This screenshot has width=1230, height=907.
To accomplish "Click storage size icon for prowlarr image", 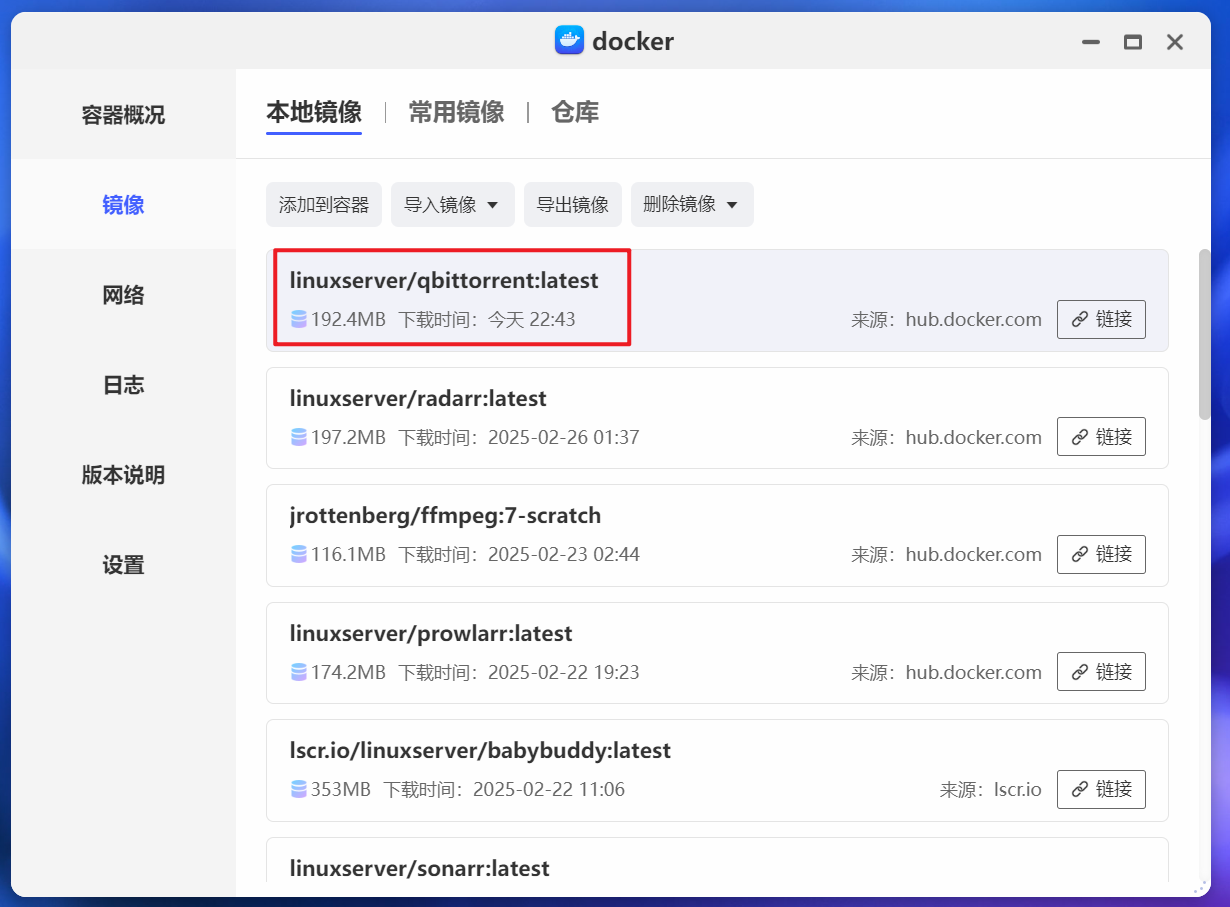I will [x=298, y=672].
